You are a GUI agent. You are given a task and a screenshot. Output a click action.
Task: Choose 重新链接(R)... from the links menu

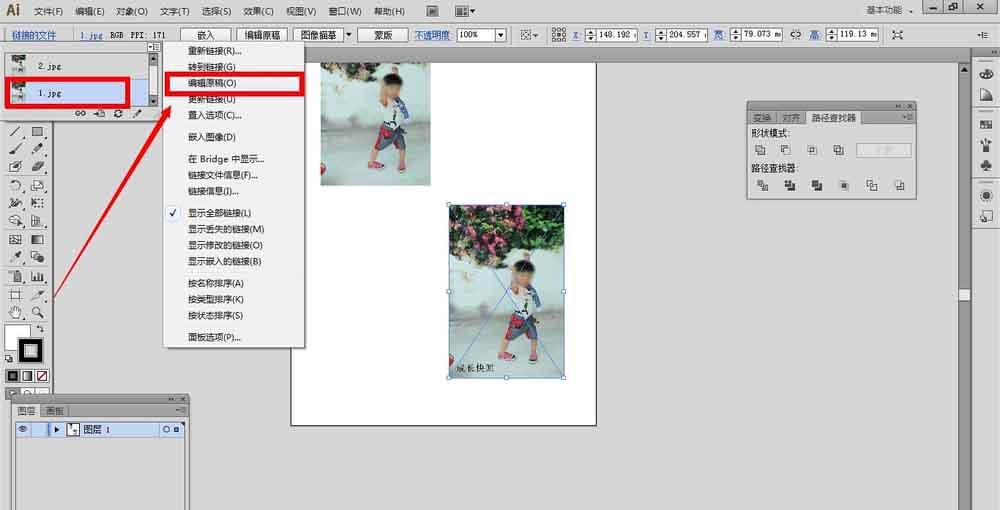(x=233, y=51)
